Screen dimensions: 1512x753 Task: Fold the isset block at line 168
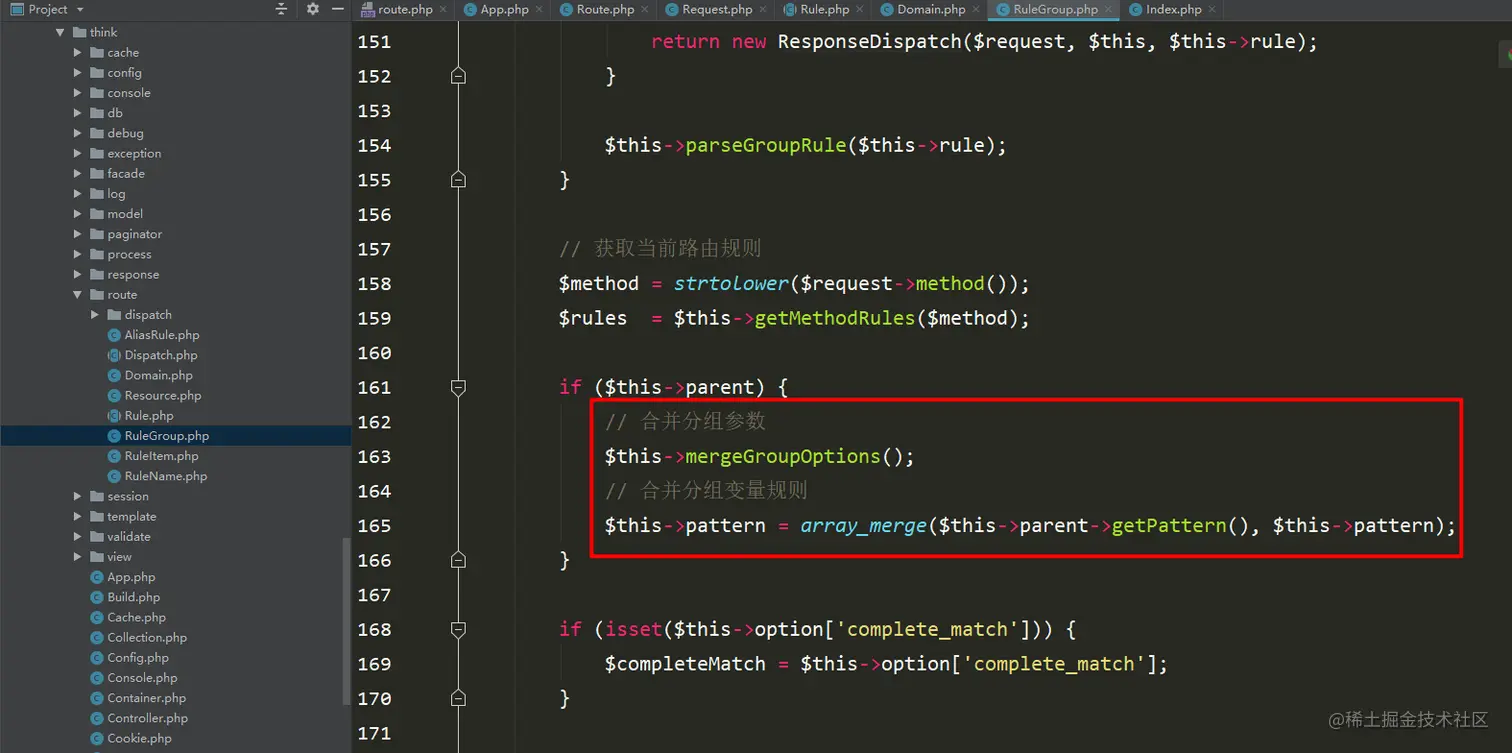point(458,629)
